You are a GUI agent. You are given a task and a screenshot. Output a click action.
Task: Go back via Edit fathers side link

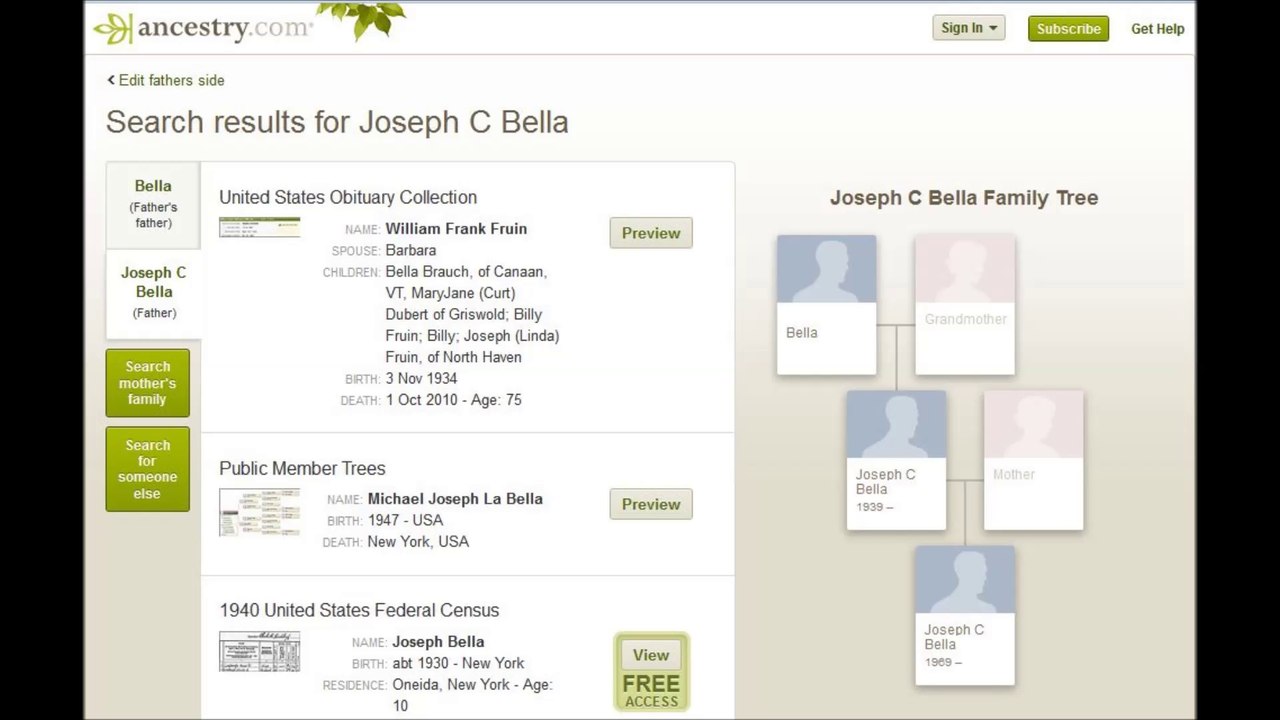166,80
